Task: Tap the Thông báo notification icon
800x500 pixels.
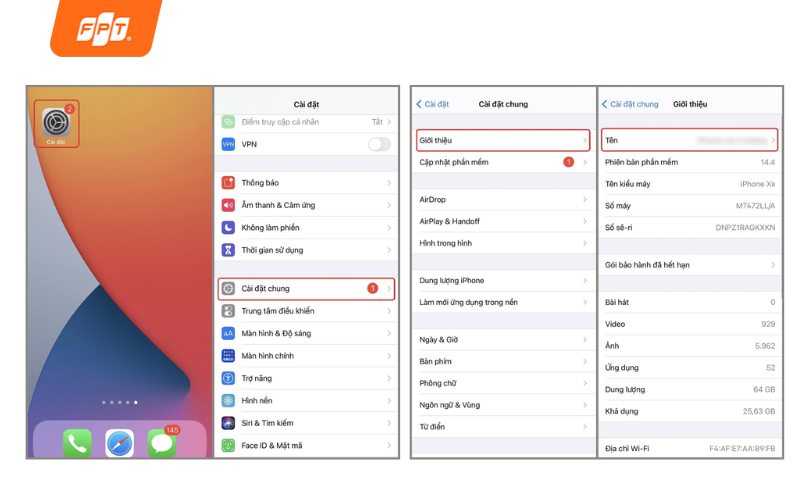Action: pos(228,183)
